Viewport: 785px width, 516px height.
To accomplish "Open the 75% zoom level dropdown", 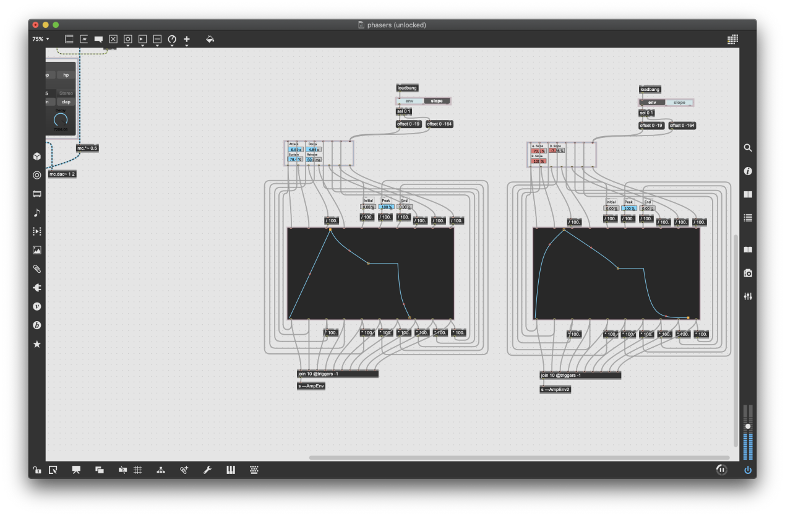I will click(40, 39).
